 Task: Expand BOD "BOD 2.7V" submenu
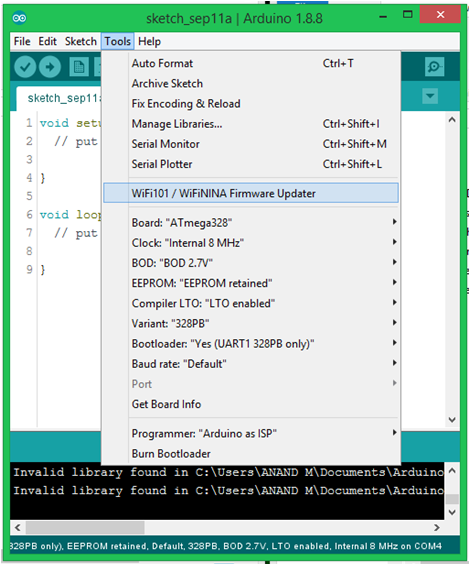(x=251, y=263)
